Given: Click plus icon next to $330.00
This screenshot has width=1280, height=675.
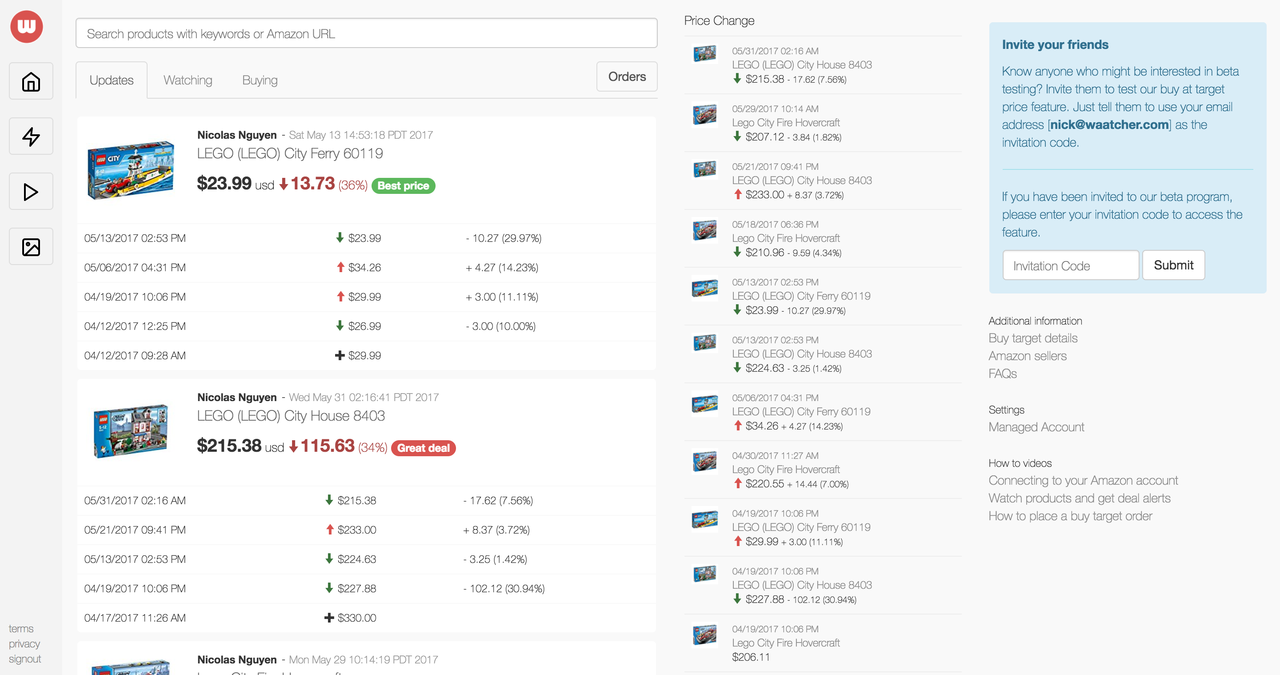Looking at the screenshot, I should pyautogui.click(x=329, y=618).
